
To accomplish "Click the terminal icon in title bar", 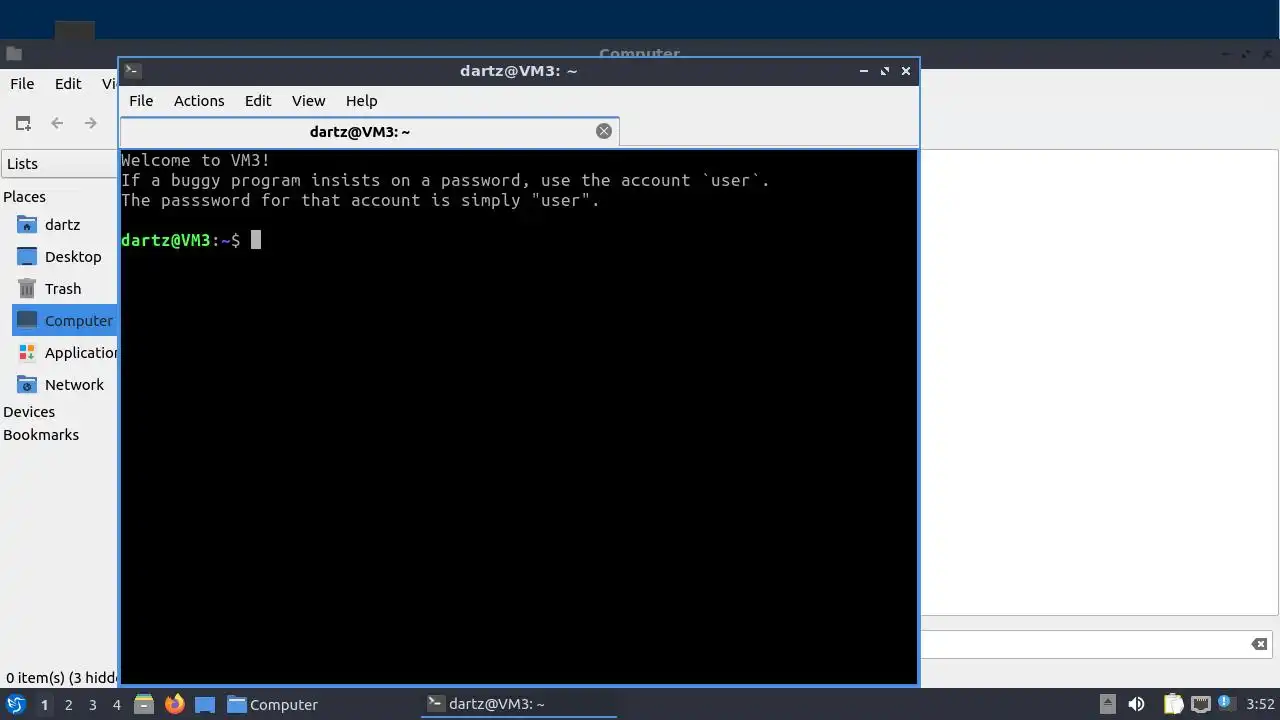I will (x=133, y=71).
